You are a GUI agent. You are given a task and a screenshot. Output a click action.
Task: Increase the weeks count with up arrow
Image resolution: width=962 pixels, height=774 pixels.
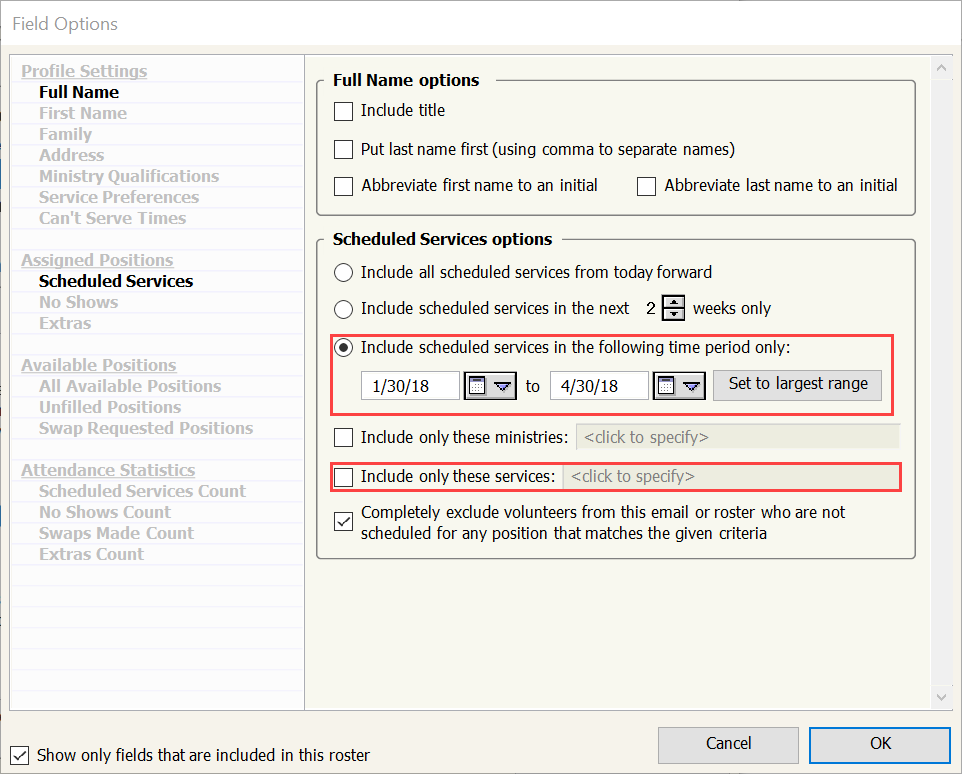(x=675, y=302)
